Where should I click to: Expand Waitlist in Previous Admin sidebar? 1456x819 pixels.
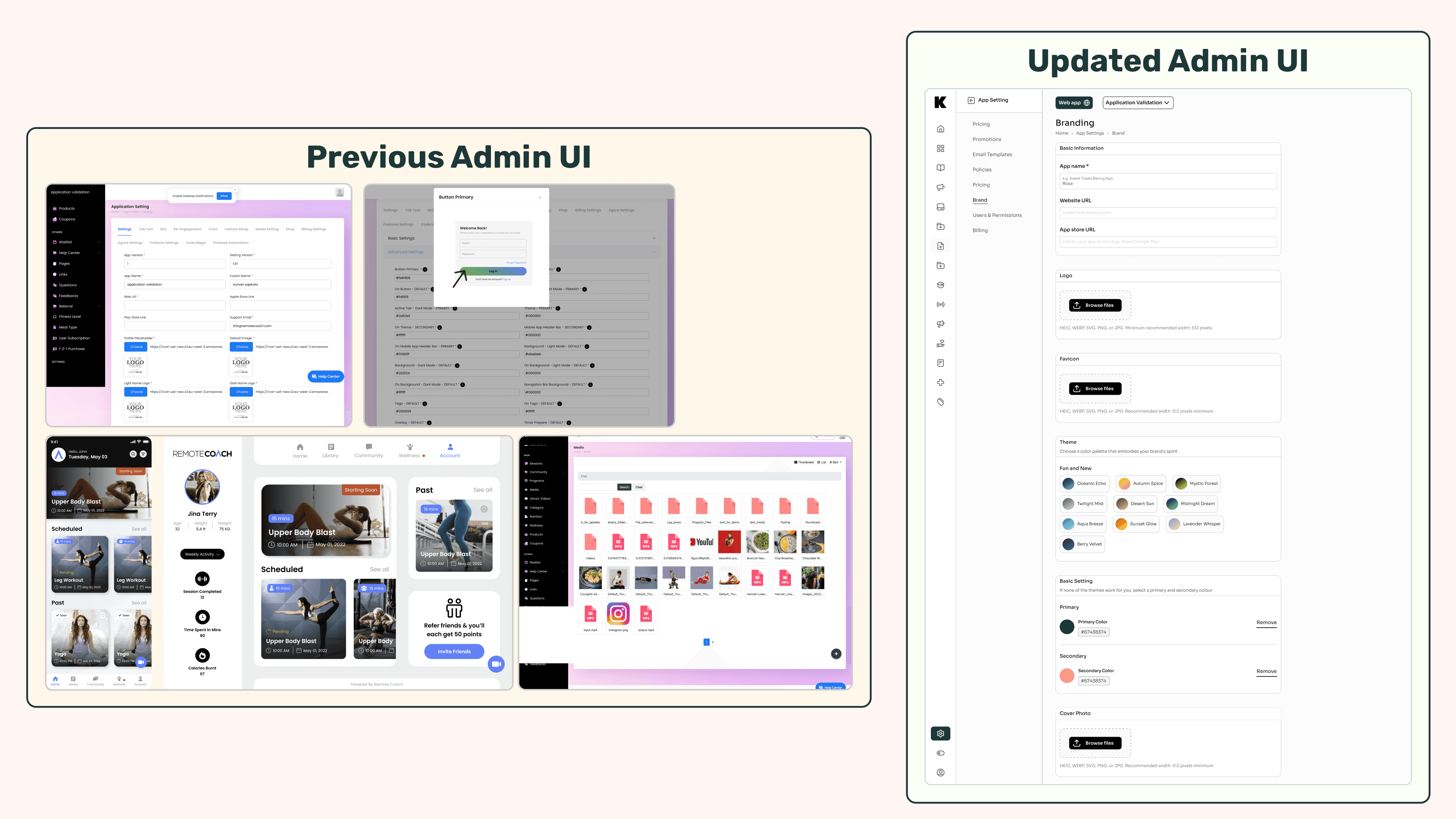tap(76, 242)
